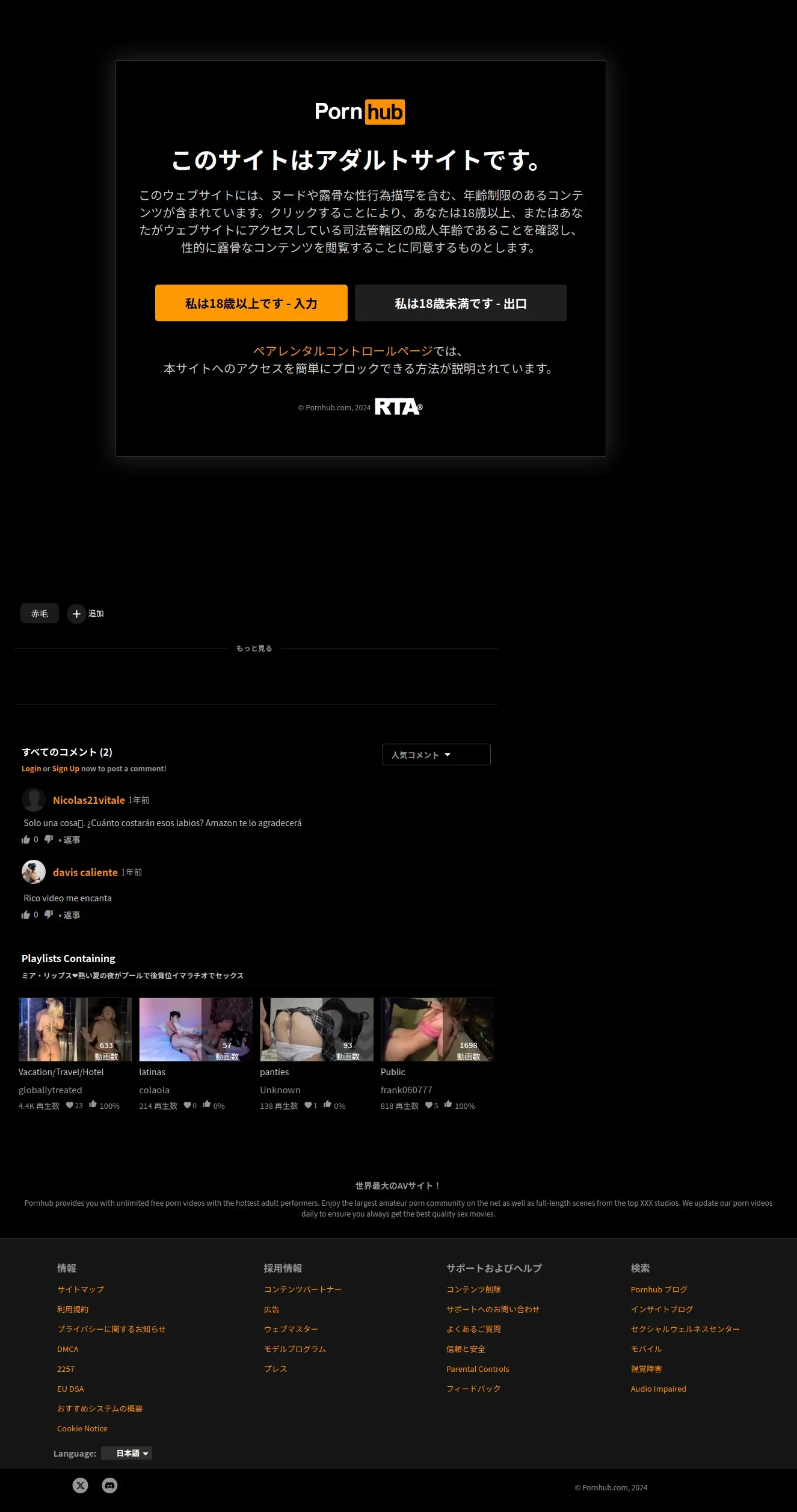Like davis caliente's comment with thumbs-up icon
The image size is (797, 1512).
point(26,915)
